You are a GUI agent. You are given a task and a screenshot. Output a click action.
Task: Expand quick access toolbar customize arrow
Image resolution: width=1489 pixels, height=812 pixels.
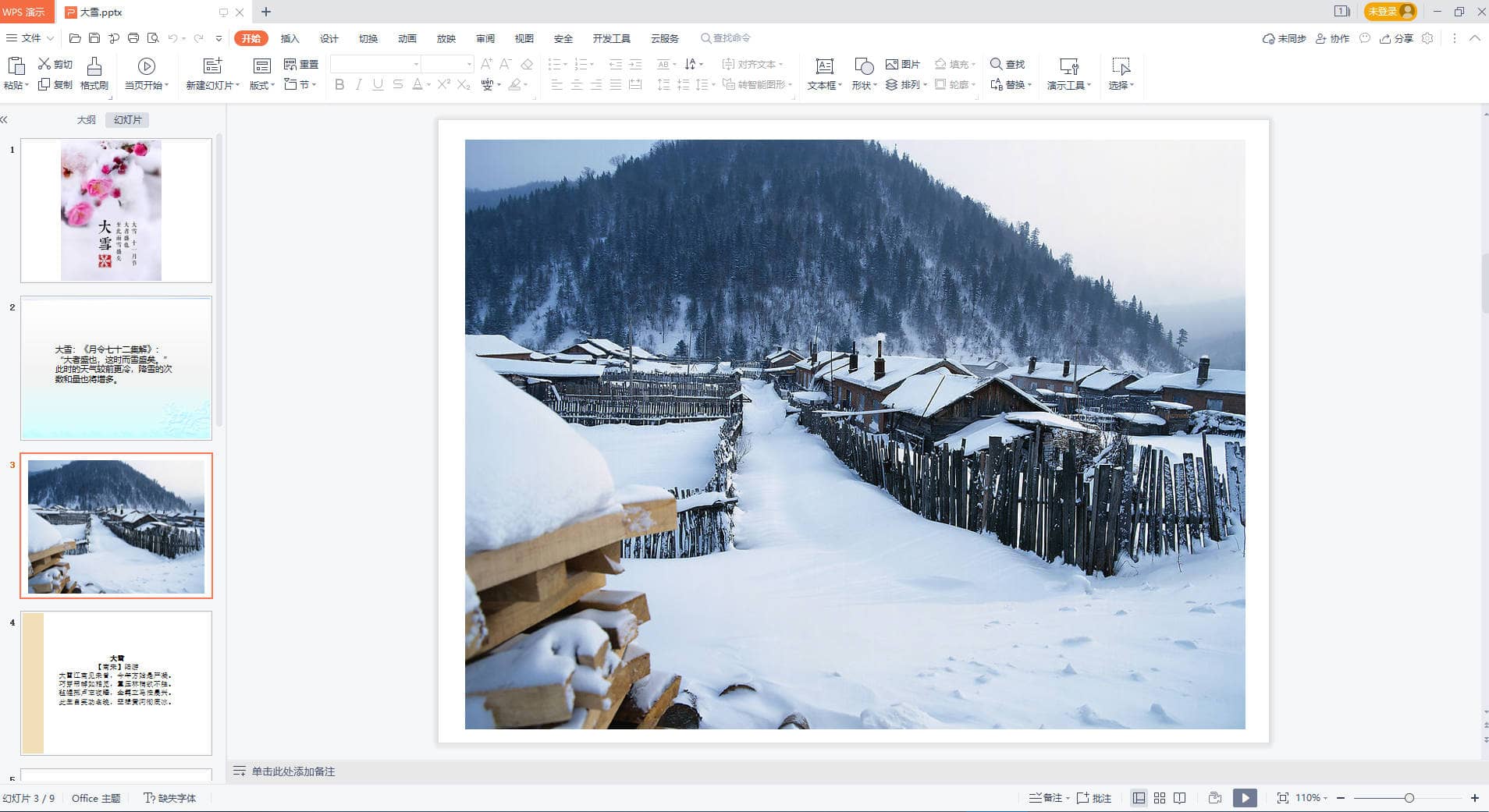coord(219,38)
